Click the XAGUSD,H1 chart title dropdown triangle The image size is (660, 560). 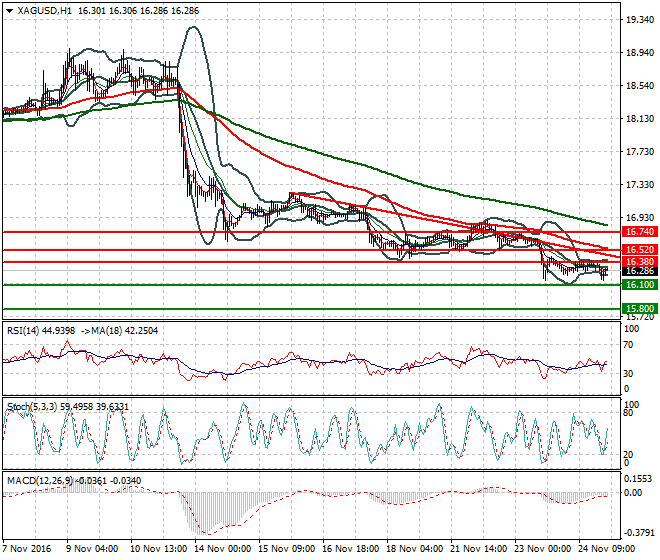click(10, 11)
